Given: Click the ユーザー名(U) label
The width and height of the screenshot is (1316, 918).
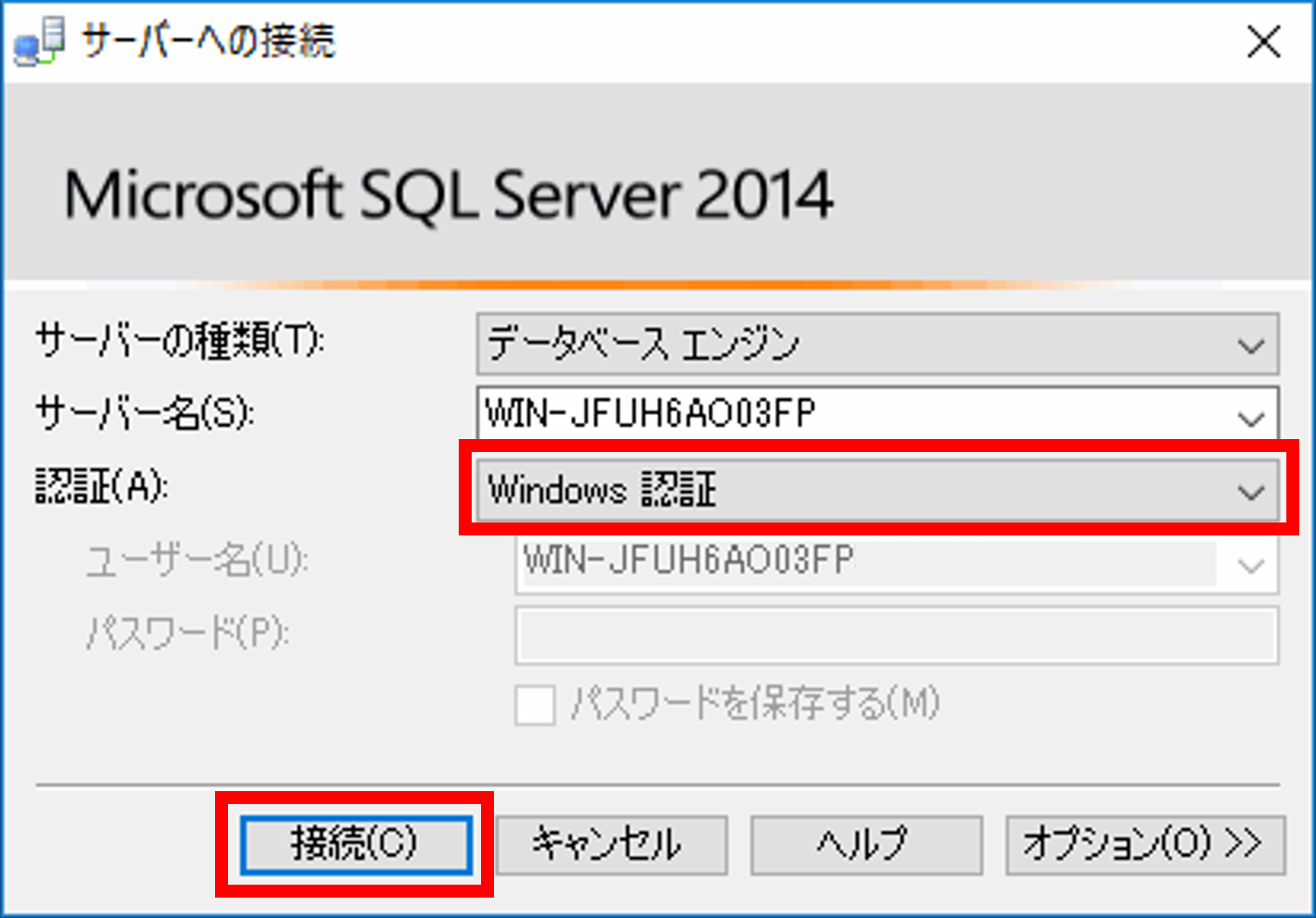Looking at the screenshot, I should click(196, 560).
